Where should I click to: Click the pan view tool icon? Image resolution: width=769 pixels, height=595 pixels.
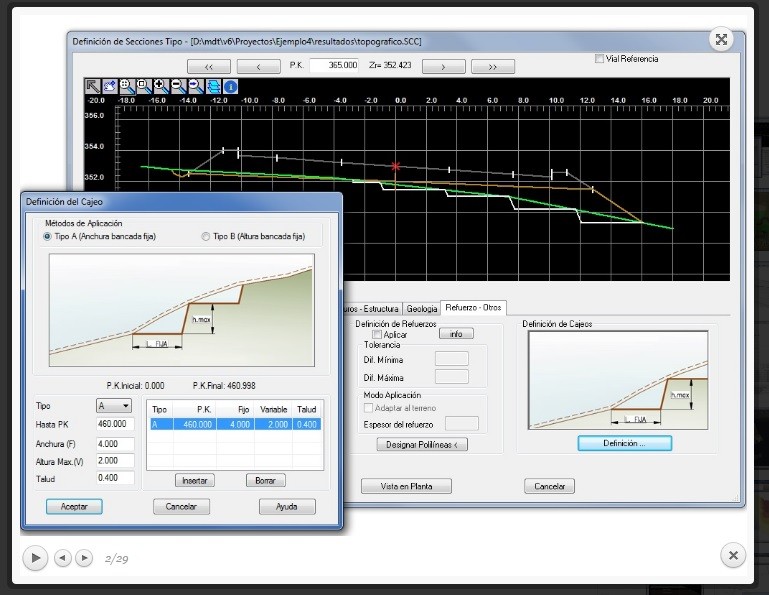point(109,87)
